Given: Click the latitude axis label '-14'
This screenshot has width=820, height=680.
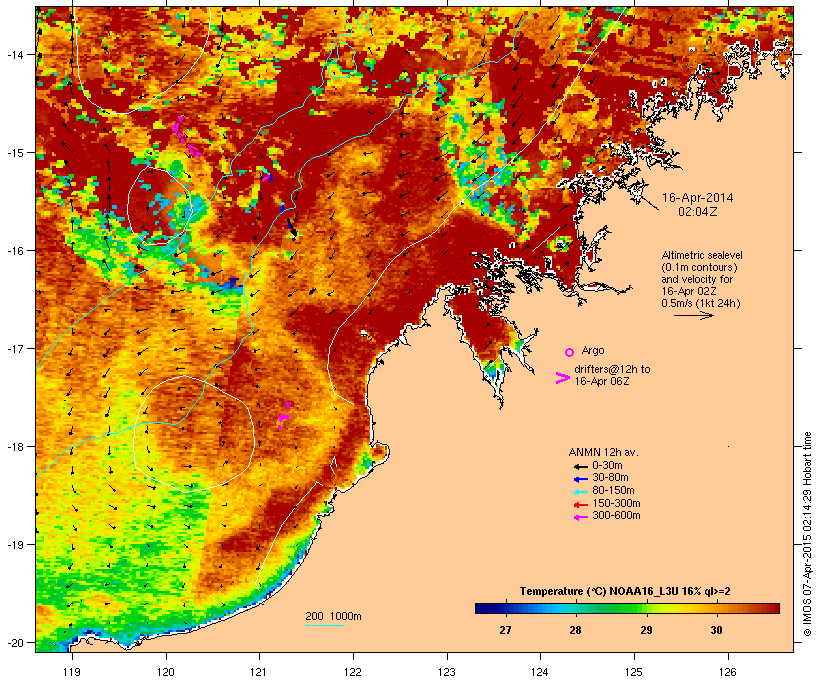Looking at the screenshot, I should pyautogui.click(x=15, y=54).
